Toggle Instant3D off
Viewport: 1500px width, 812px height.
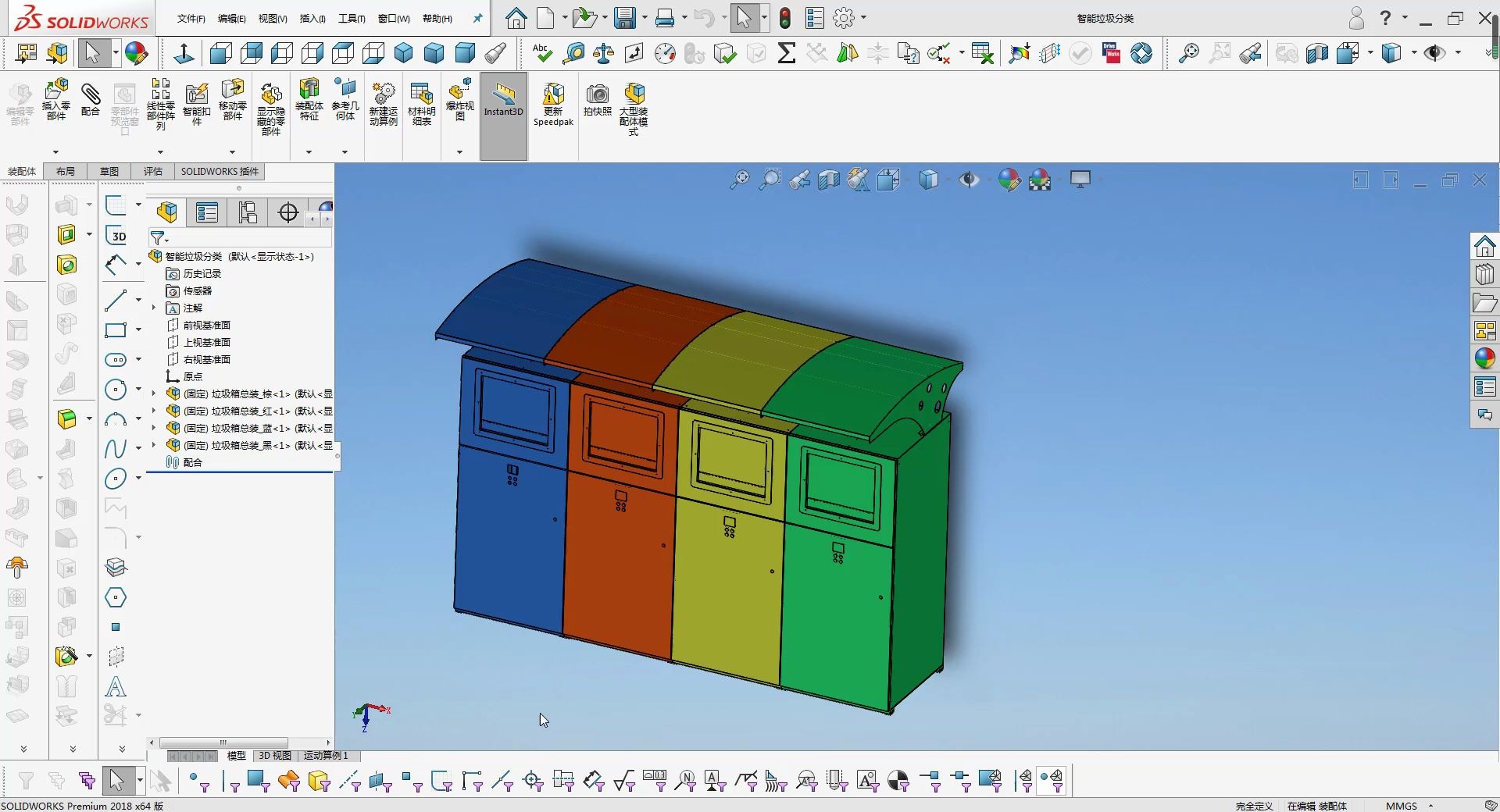click(x=503, y=101)
